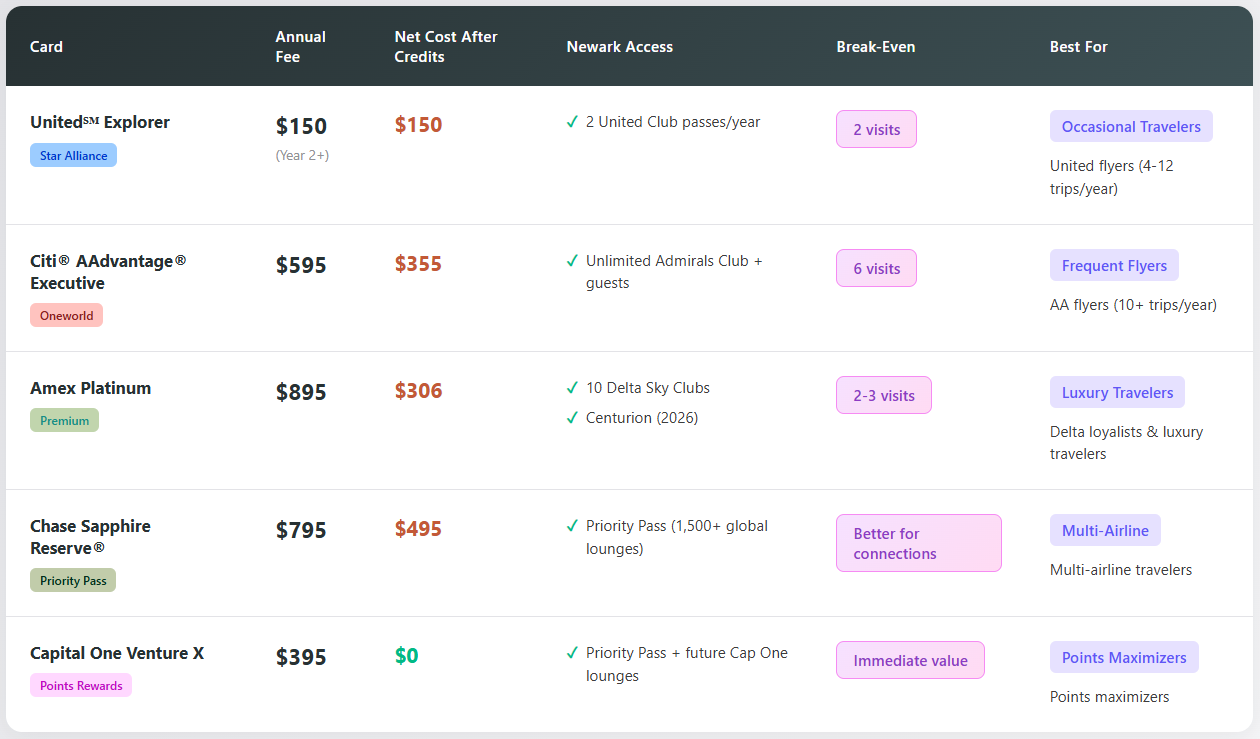The height and width of the screenshot is (739, 1260).
Task: Click the 2-3 visits break-even pill
Action: pyautogui.click(x=884, y=395)
